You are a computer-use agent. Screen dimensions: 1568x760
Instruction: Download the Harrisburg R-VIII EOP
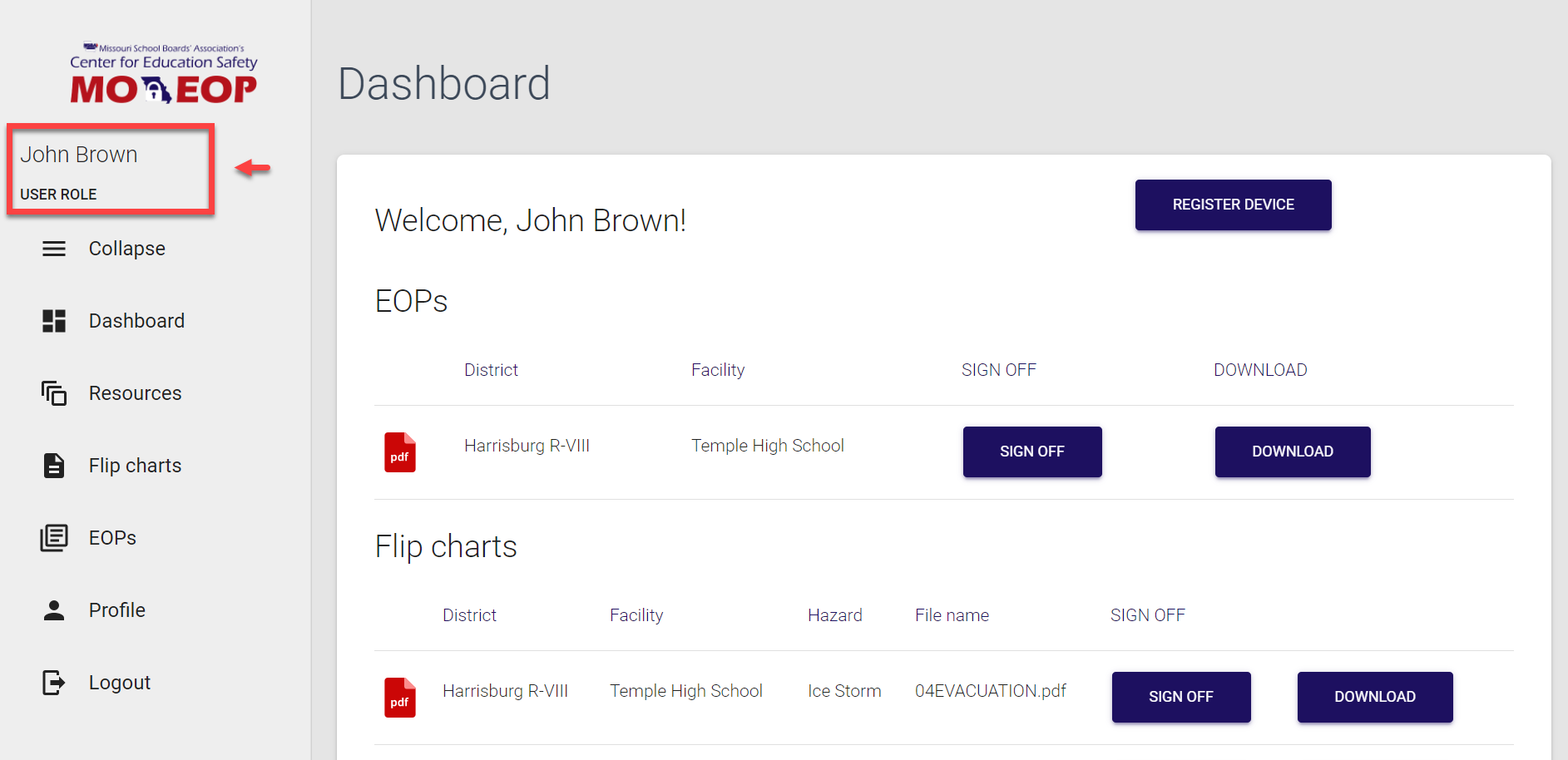(1292, 452)
